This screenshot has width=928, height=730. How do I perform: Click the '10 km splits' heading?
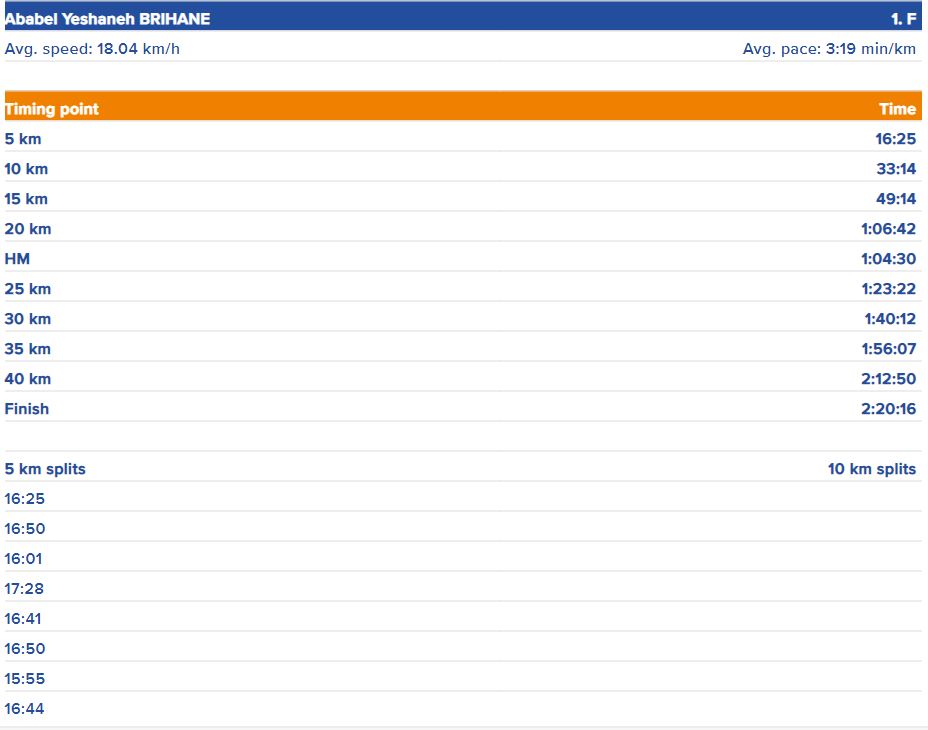(872, 469)
